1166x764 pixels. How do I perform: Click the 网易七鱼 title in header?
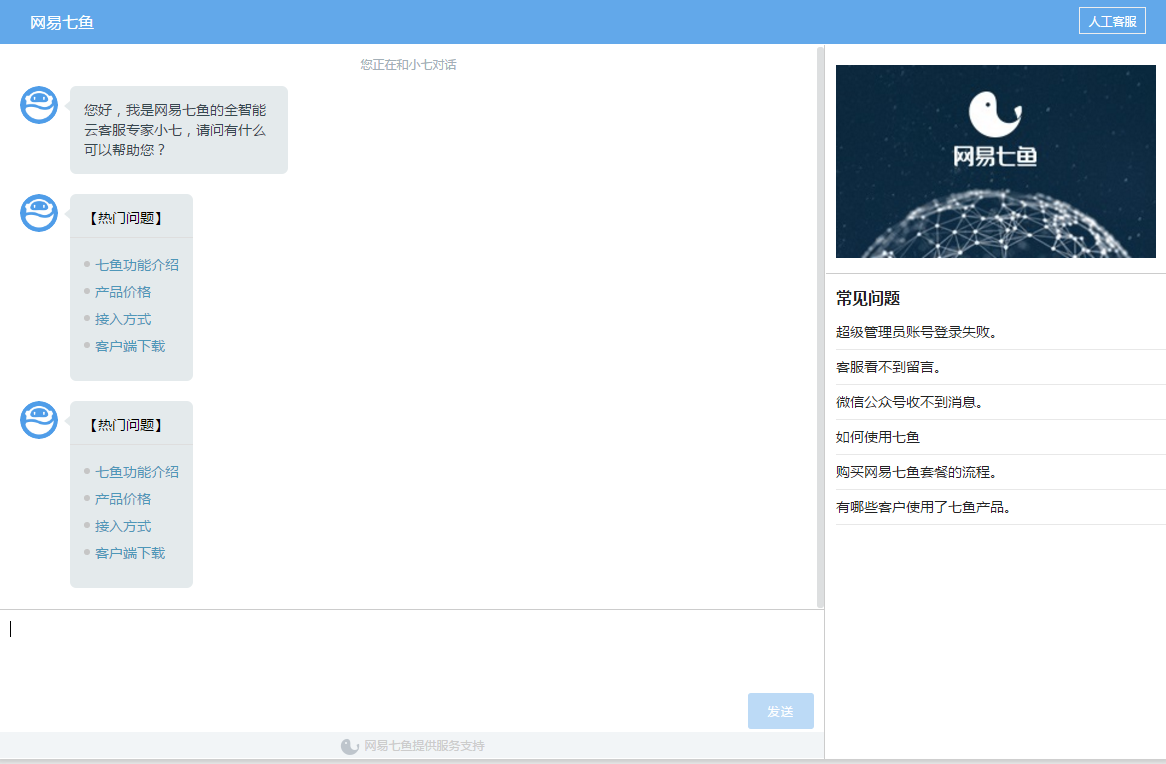pos(62,22)
